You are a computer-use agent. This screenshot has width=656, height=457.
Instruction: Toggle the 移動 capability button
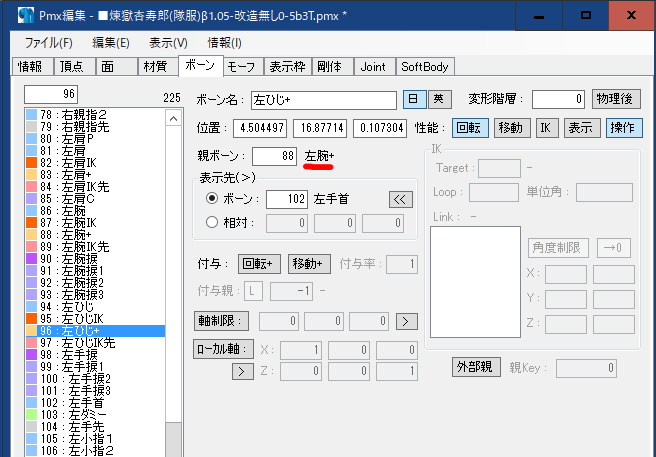[512, 128]
